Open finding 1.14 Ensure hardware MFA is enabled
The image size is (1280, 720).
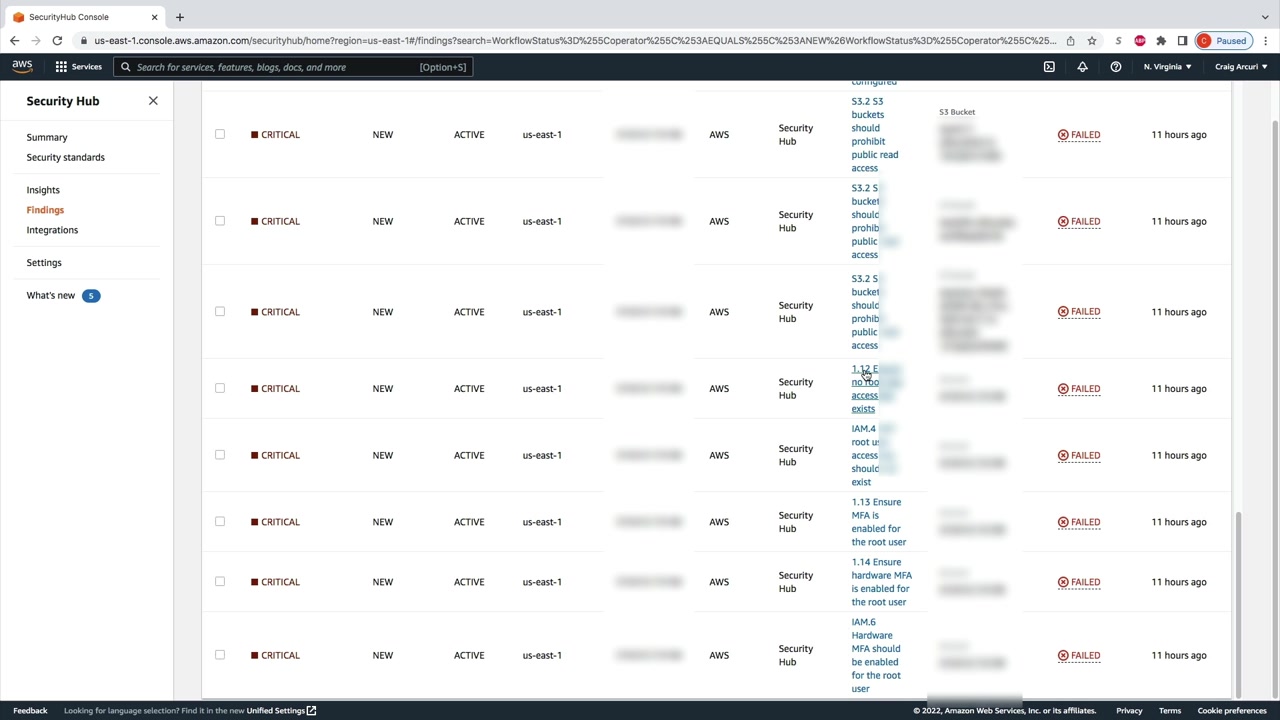pyautogui.click(x=882, y=582)
